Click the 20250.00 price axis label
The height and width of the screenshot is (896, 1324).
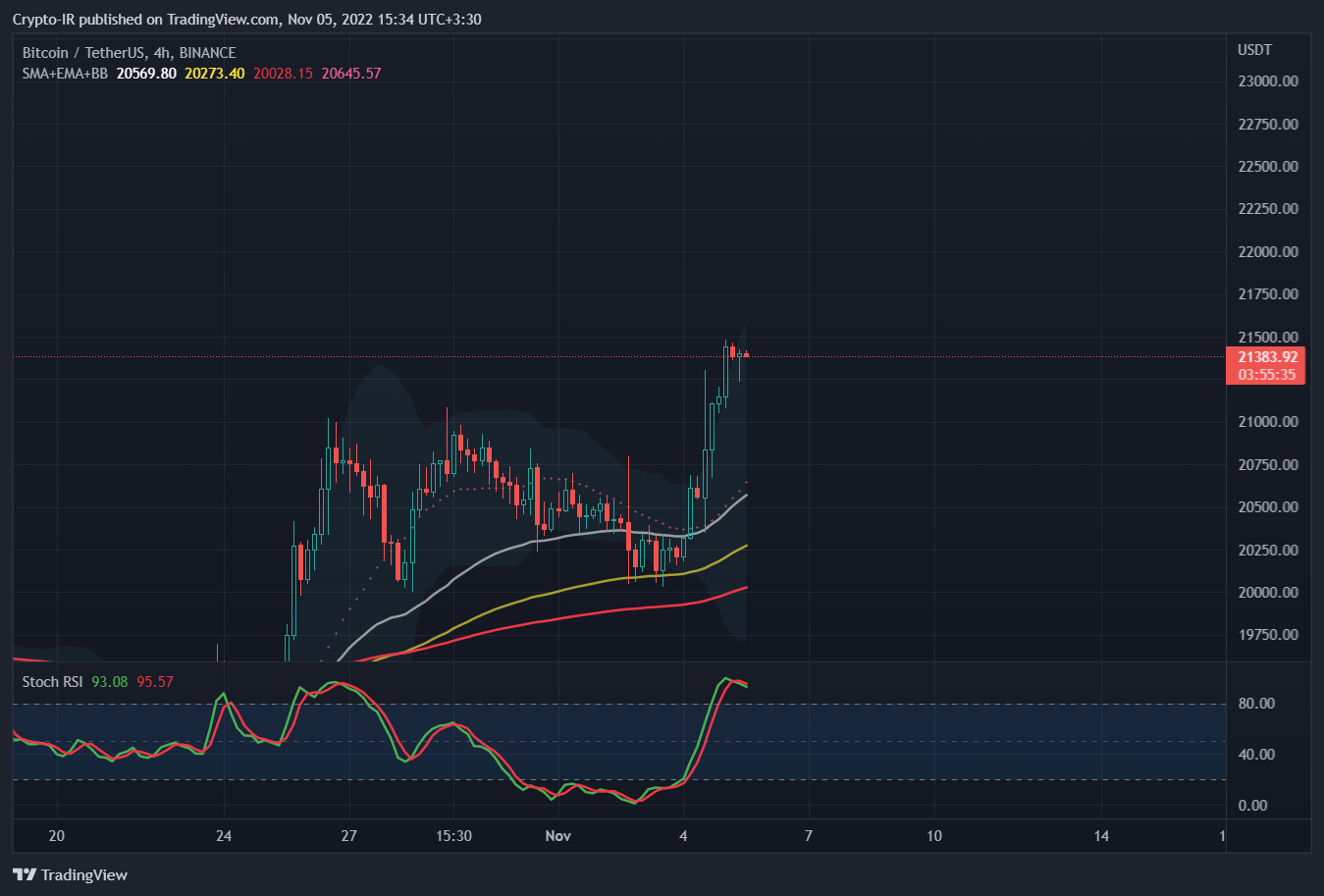[1268, 551]
